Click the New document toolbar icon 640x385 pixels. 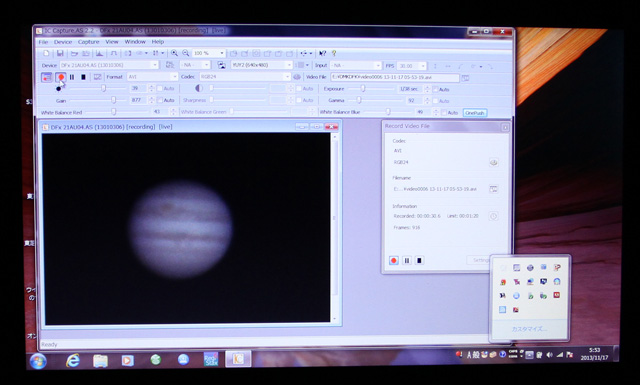[x=46, y=53]
